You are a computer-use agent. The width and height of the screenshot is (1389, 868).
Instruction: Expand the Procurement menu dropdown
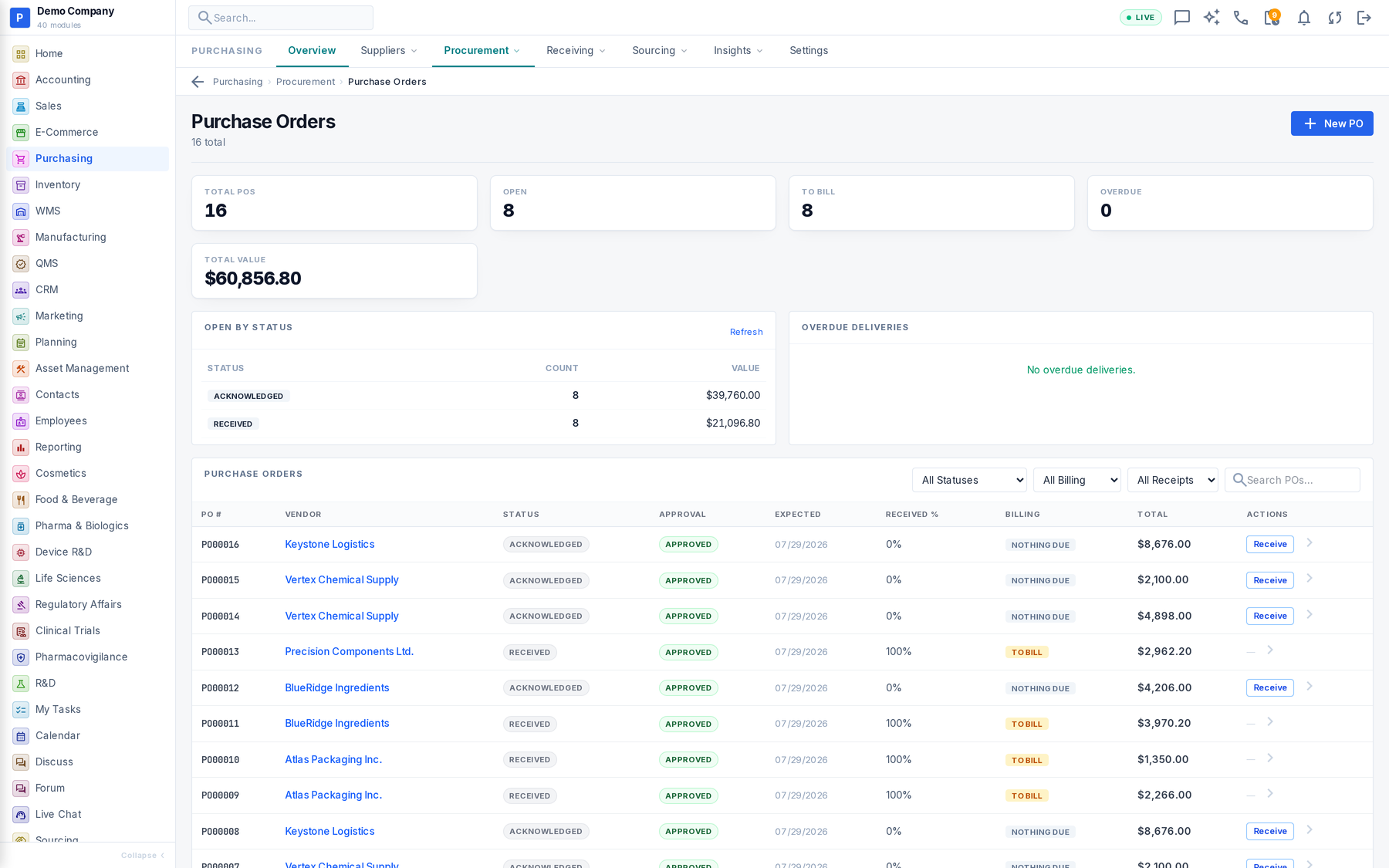[482, 51]
